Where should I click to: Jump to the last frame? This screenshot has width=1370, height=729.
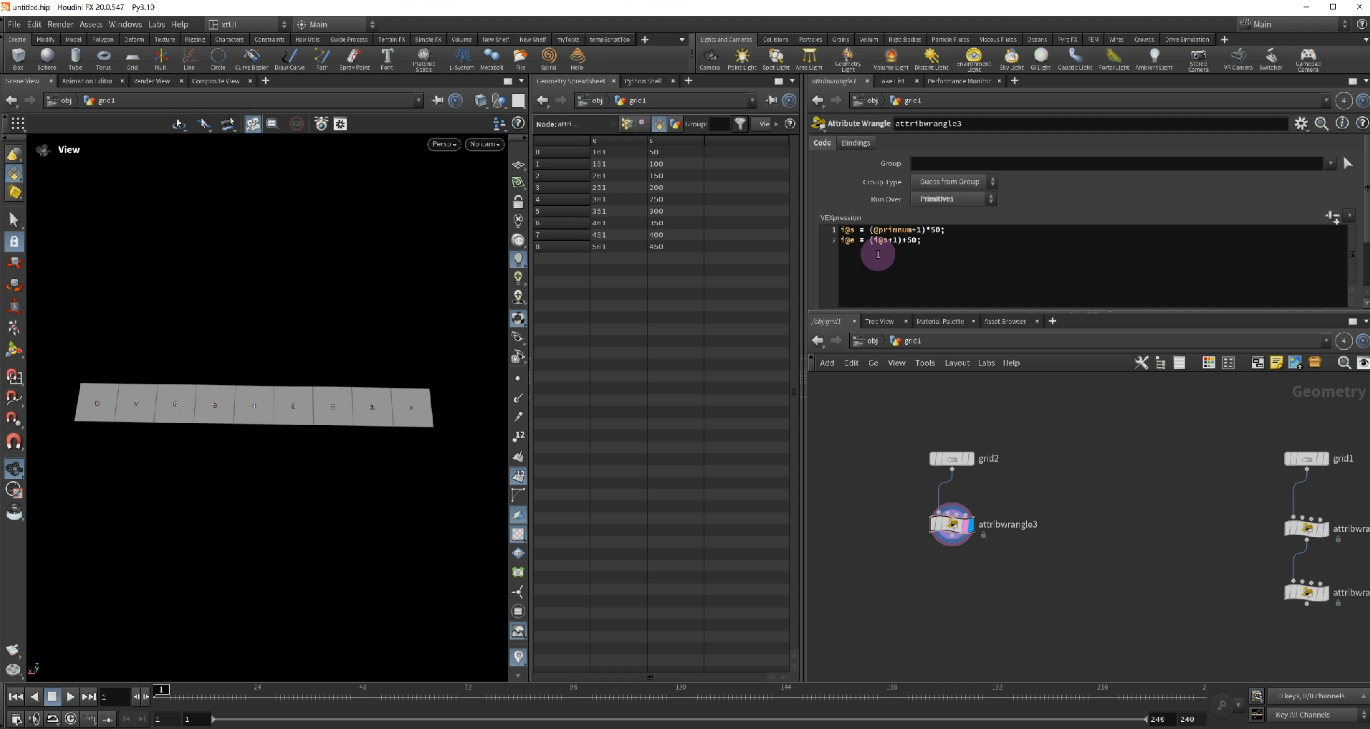(x=89, y=696)
